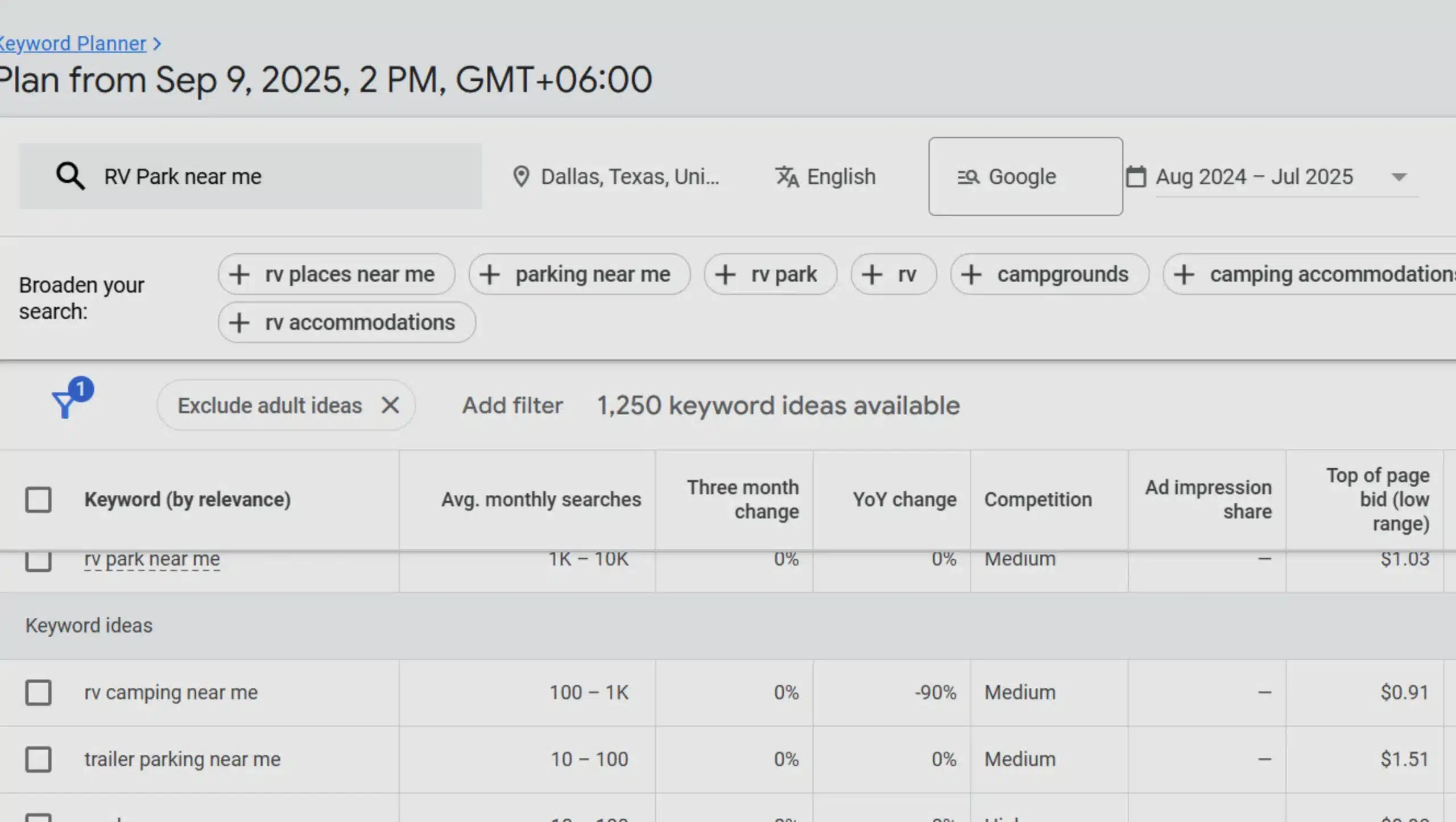
Task: Remove the Exclude adult ideas filter via its X
Action: [x=391, y=405]
